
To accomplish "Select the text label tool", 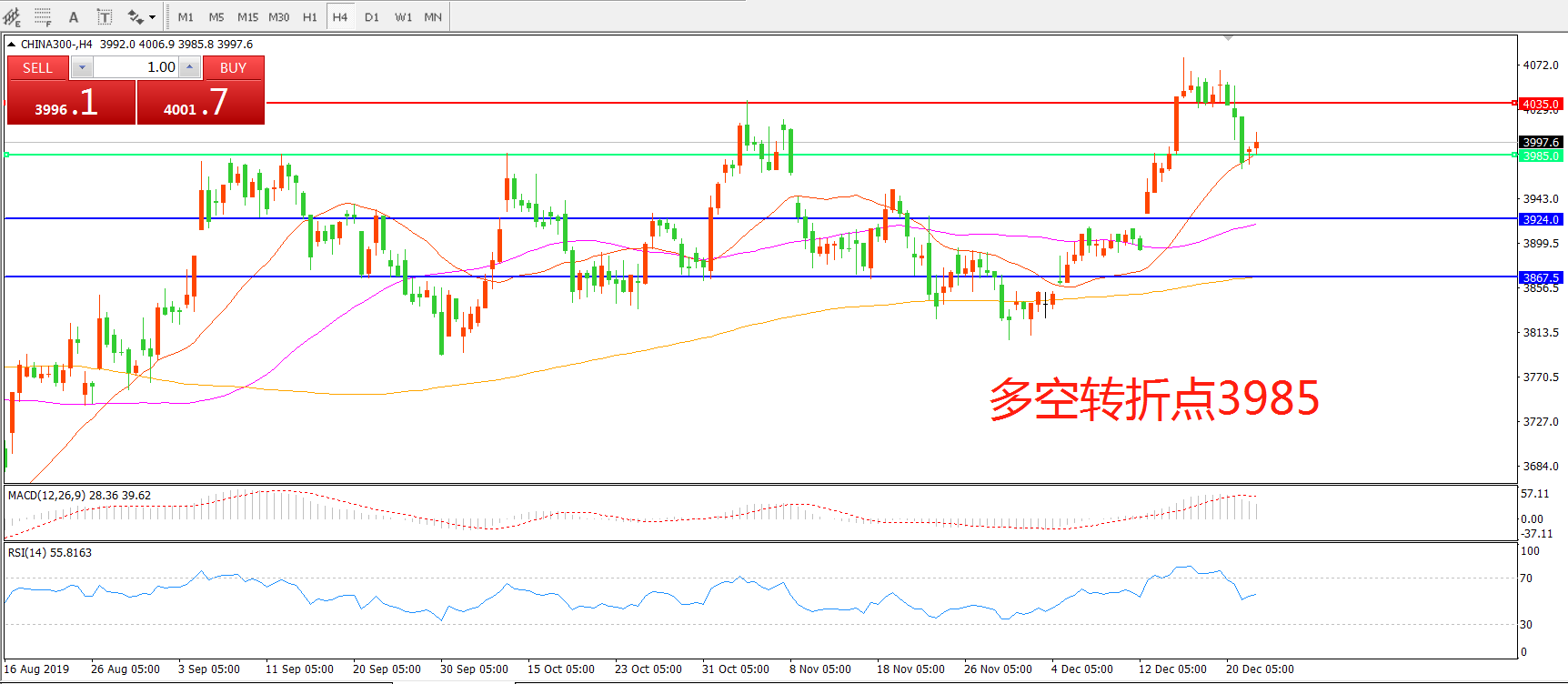I will [105, 16].
